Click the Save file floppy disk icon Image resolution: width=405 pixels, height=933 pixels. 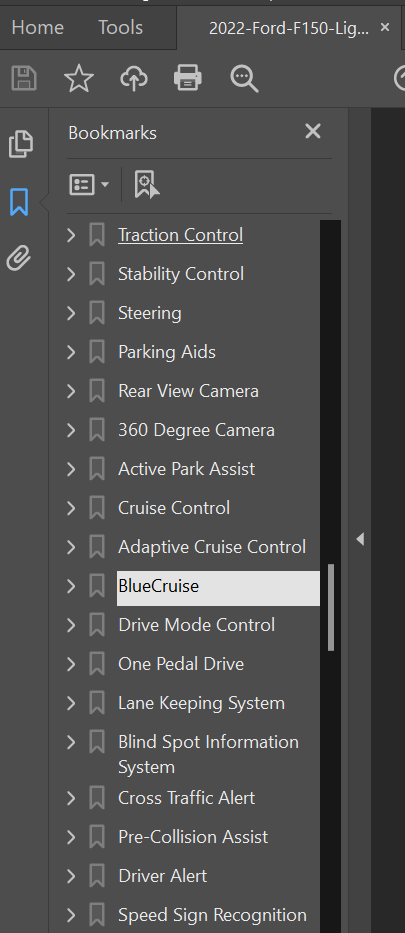[24, 78]
